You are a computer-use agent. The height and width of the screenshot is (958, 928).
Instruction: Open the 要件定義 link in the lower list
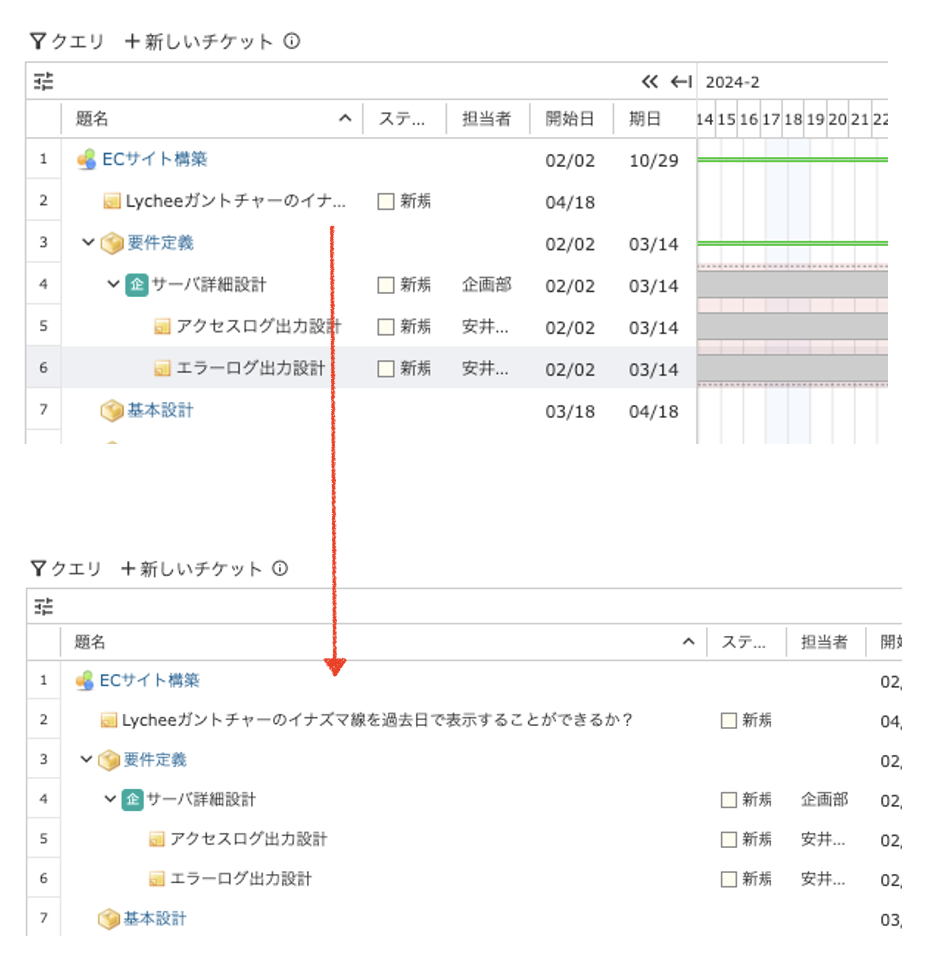[x=155, y=760]
